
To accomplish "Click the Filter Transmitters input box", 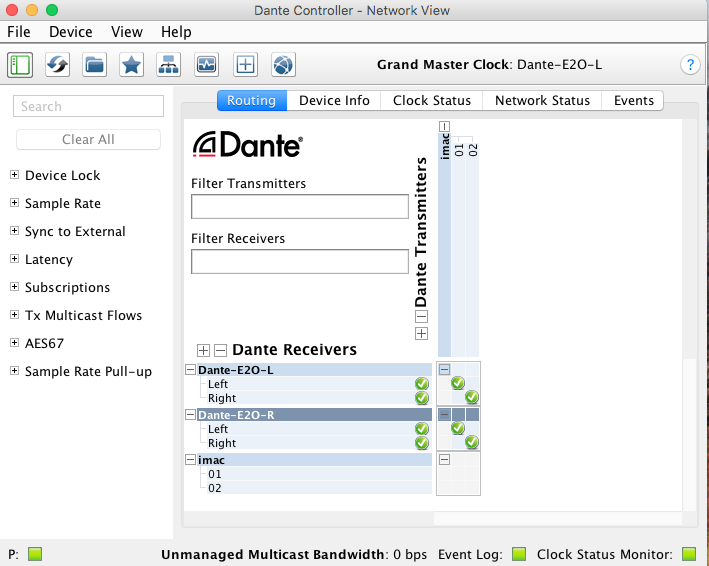I will (x=300, y=207).
